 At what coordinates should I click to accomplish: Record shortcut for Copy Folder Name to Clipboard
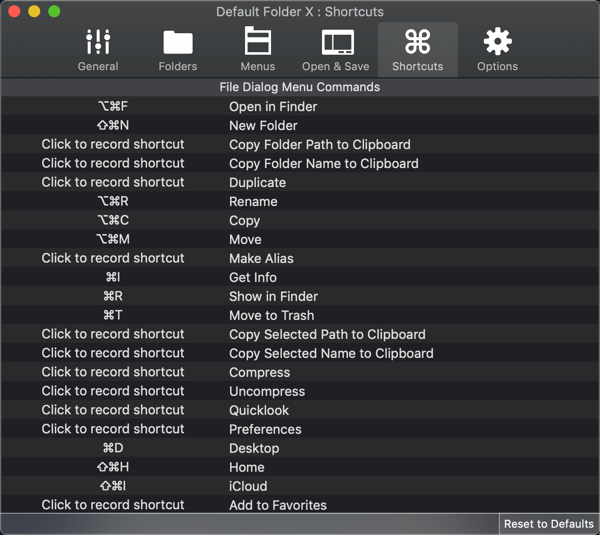click(113, 163)
